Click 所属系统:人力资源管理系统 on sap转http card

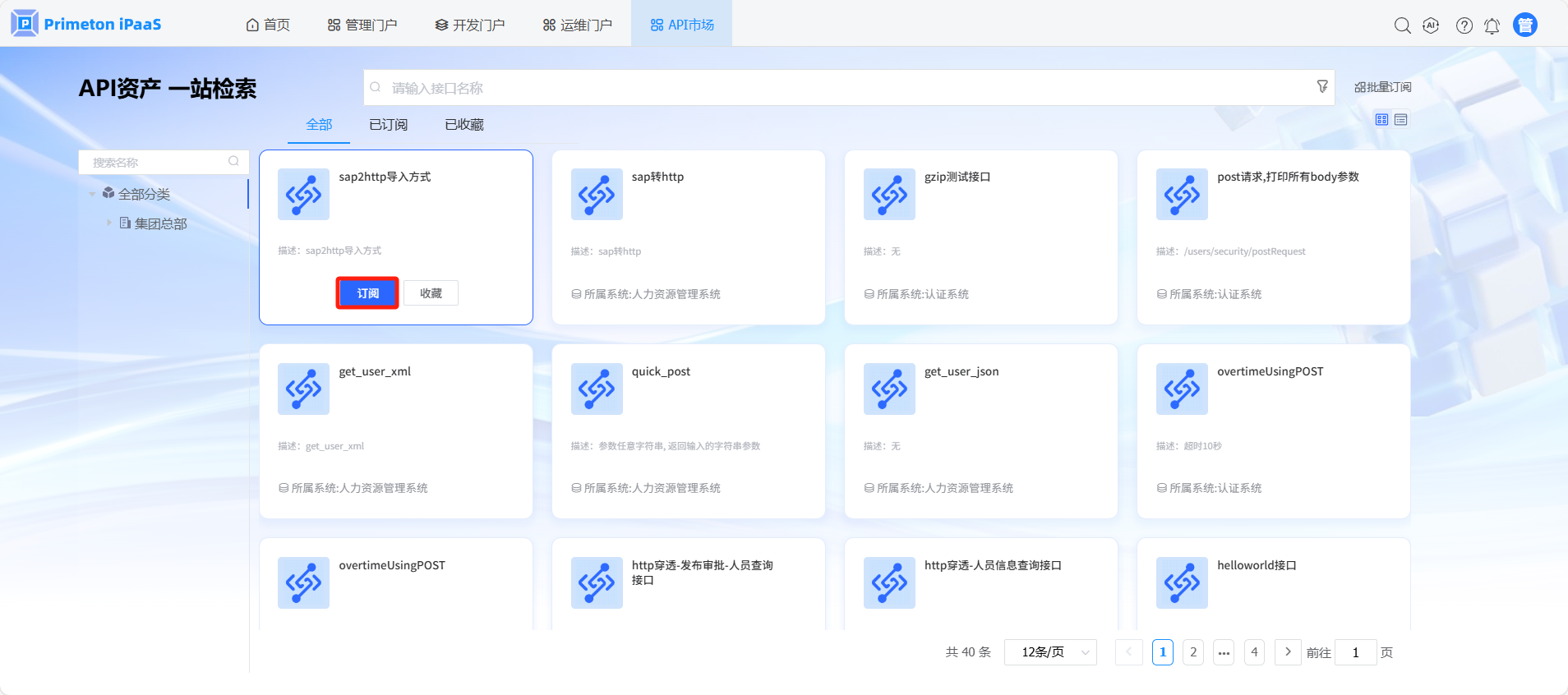646,294
